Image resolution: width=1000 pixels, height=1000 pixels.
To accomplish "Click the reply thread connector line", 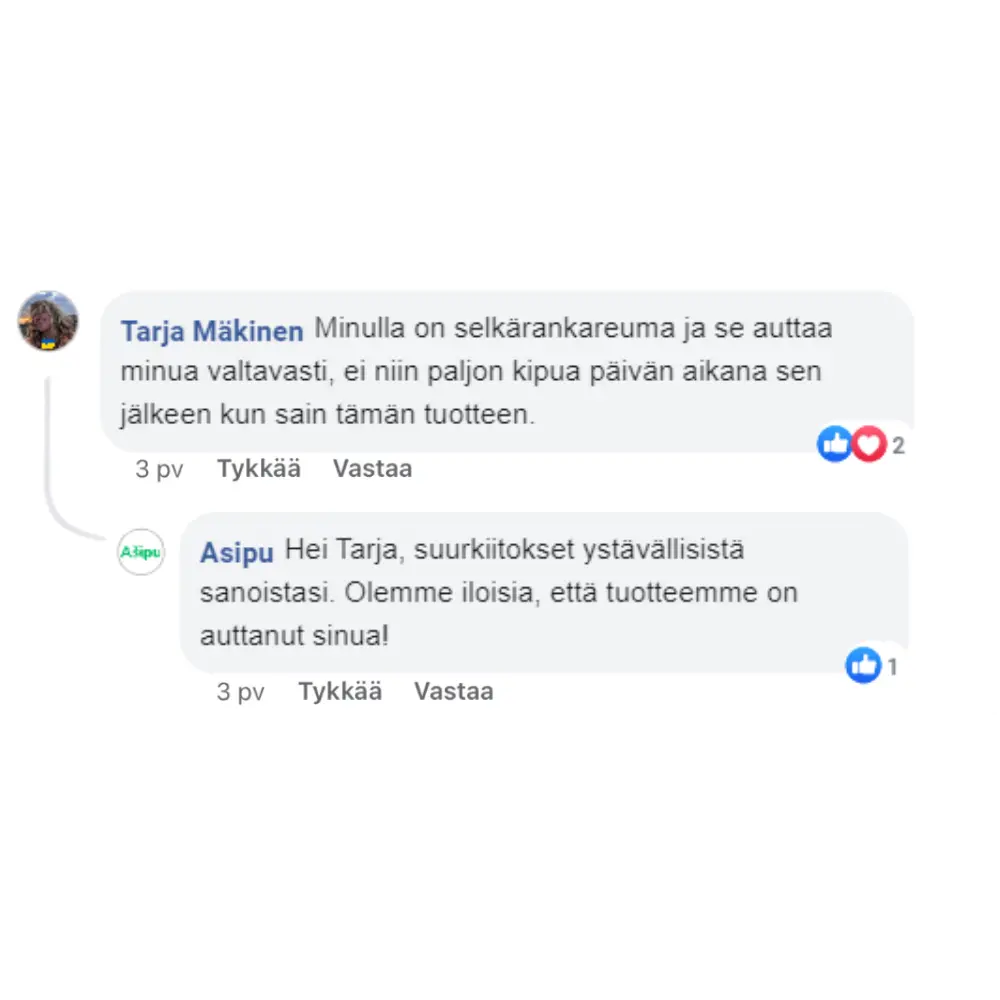I will [x=64, y=466].
